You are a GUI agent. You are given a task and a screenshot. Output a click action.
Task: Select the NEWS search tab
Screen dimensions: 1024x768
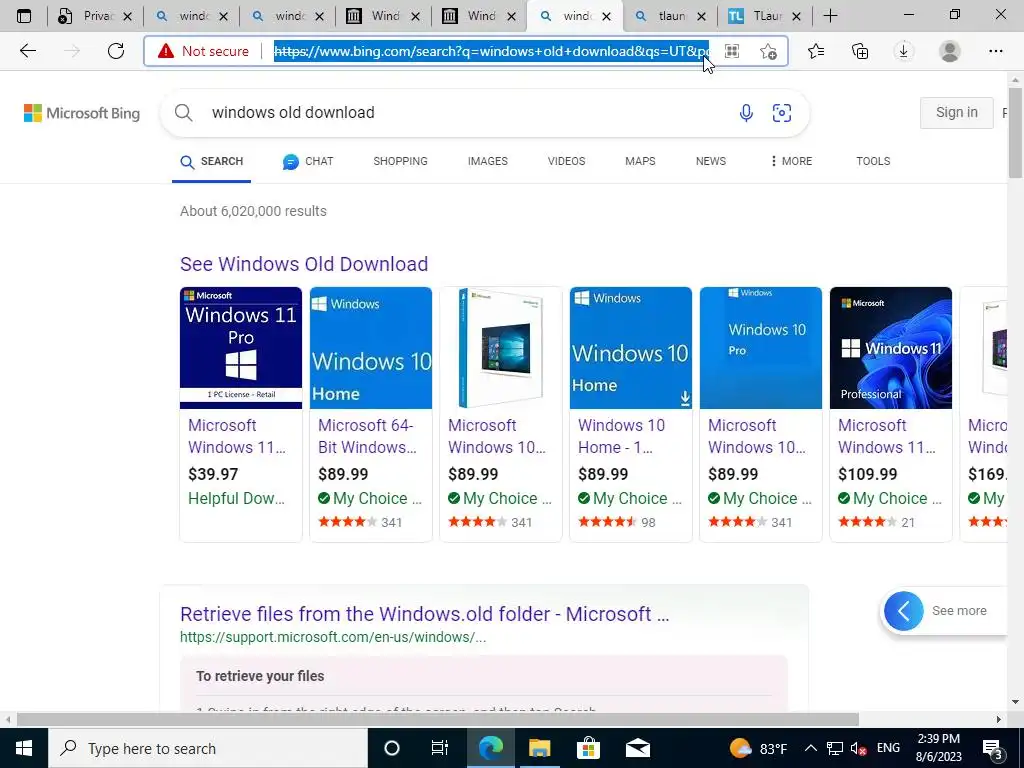[x=711, y=161]
